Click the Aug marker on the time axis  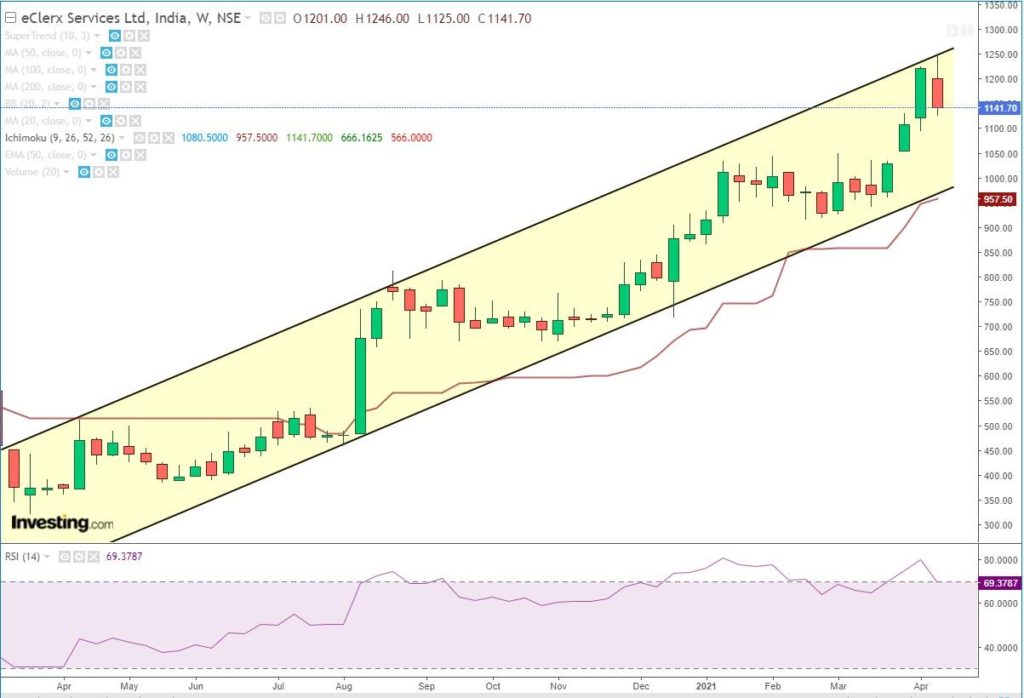[x=344, y=686]
